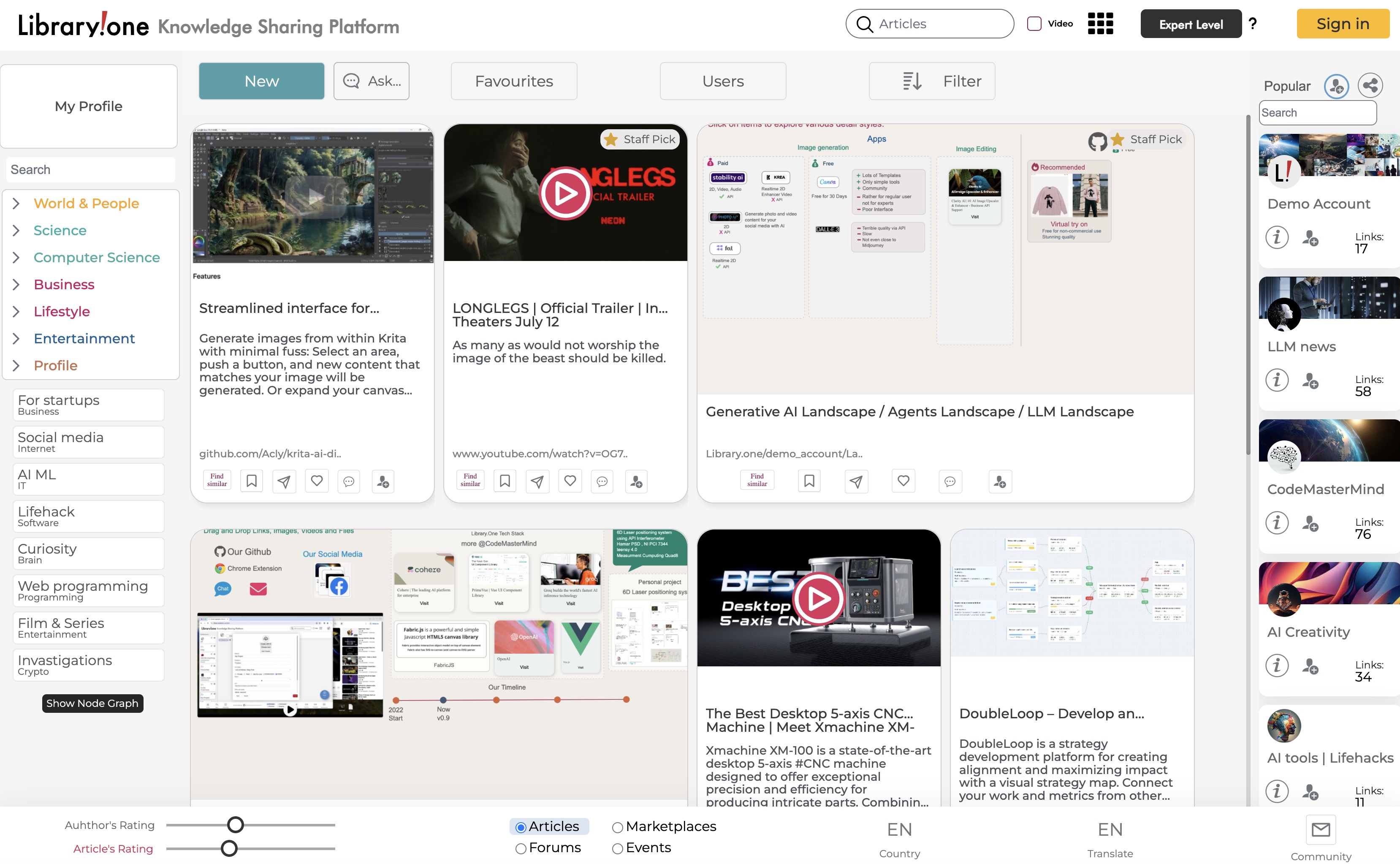Bookmark the Krita streamlined interface article
Image resolution: width=1400 pixels, height=864 pixels.
(x=251, y=481)
